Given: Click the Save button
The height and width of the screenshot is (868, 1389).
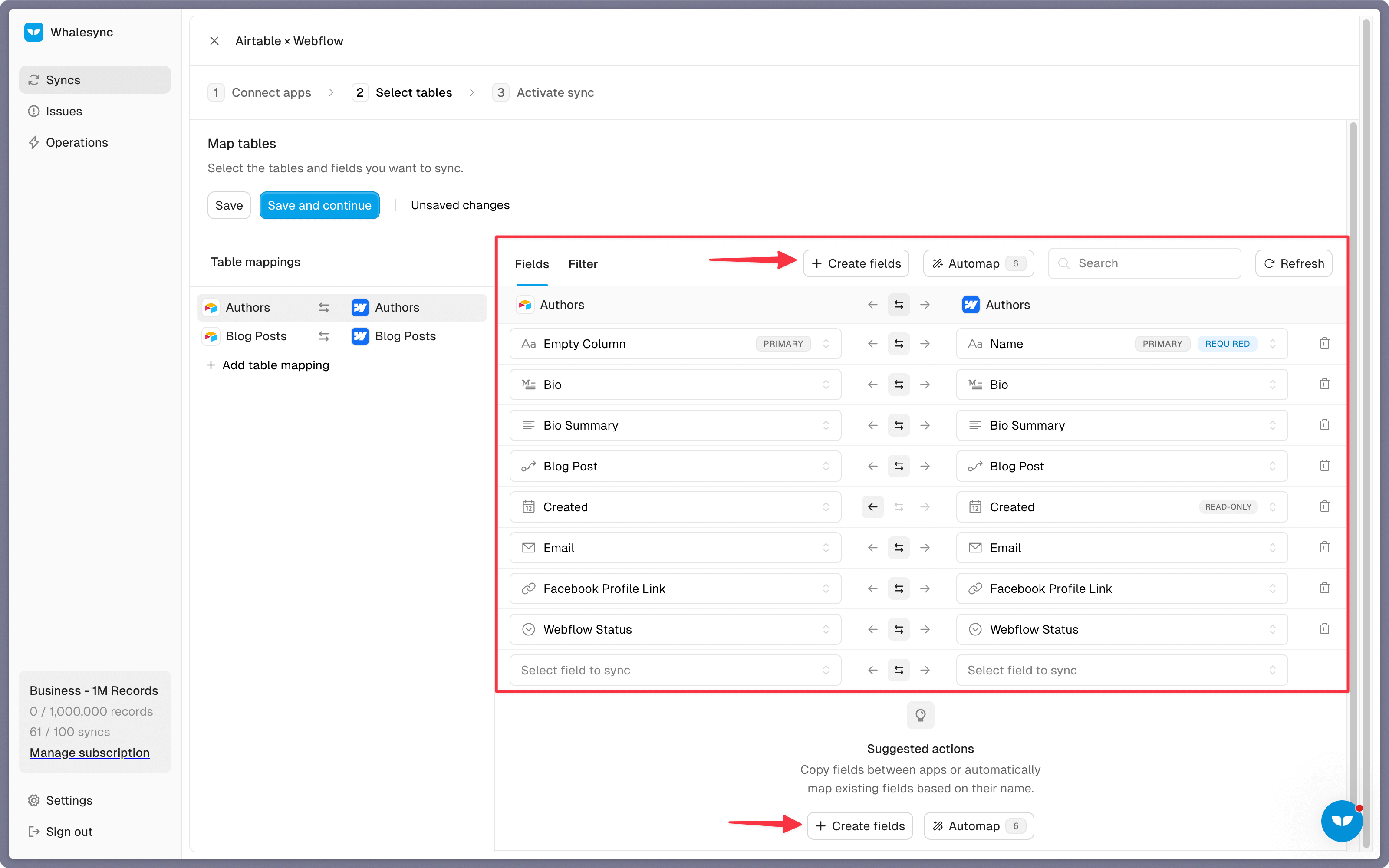Looking at the screenshot, I should click(x=229, y=206).
